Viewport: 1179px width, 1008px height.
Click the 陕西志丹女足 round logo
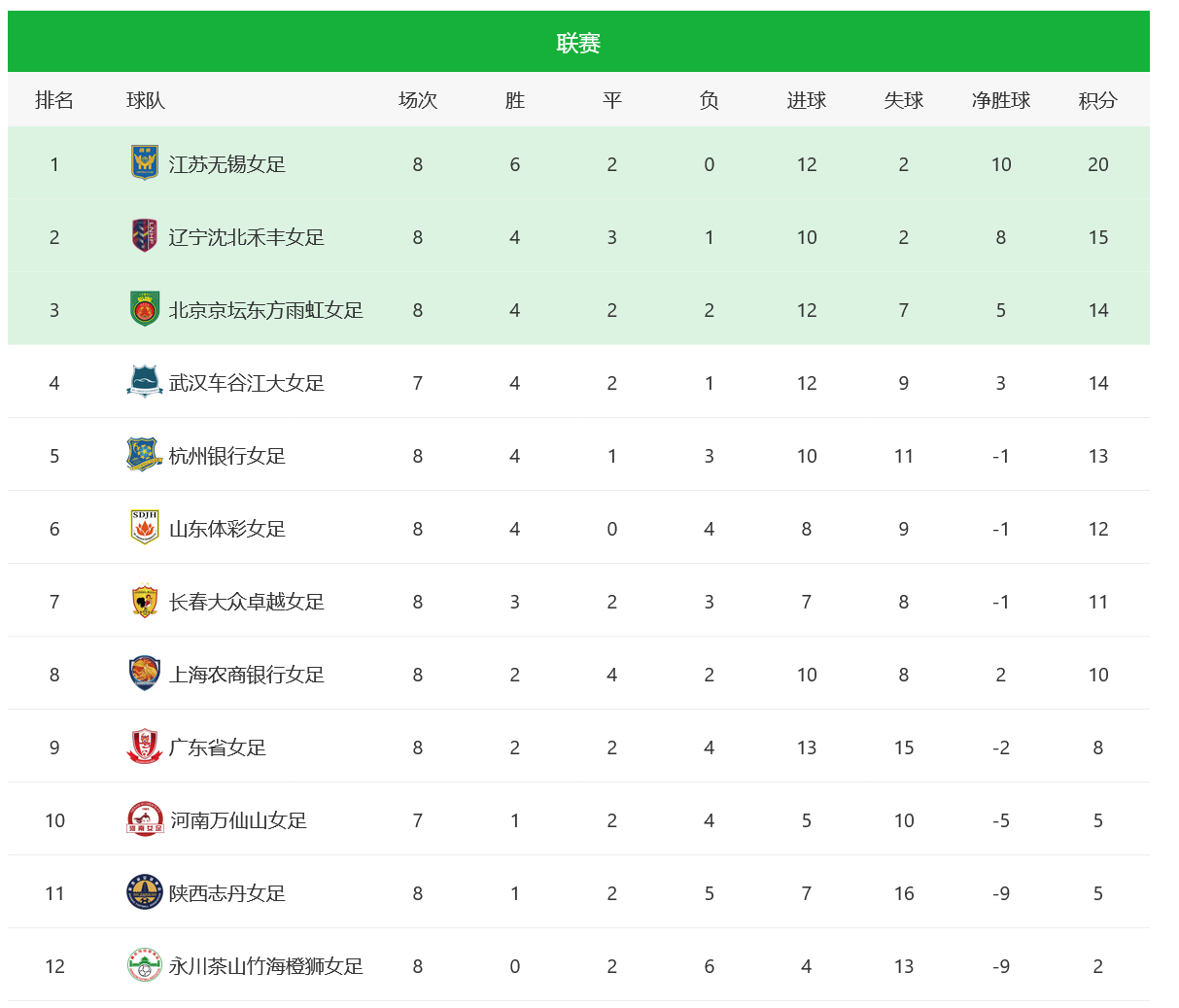(x=145, y=892)
